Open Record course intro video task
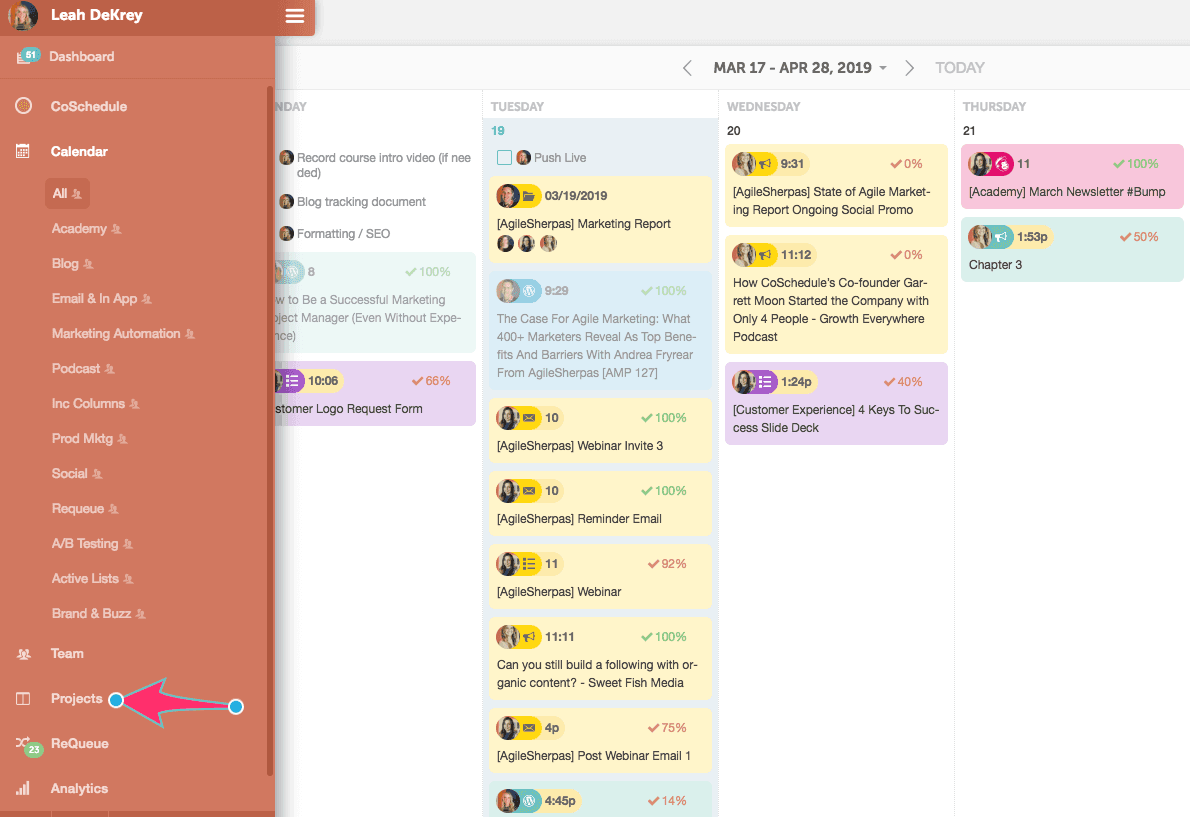 (x=383, y=165)
